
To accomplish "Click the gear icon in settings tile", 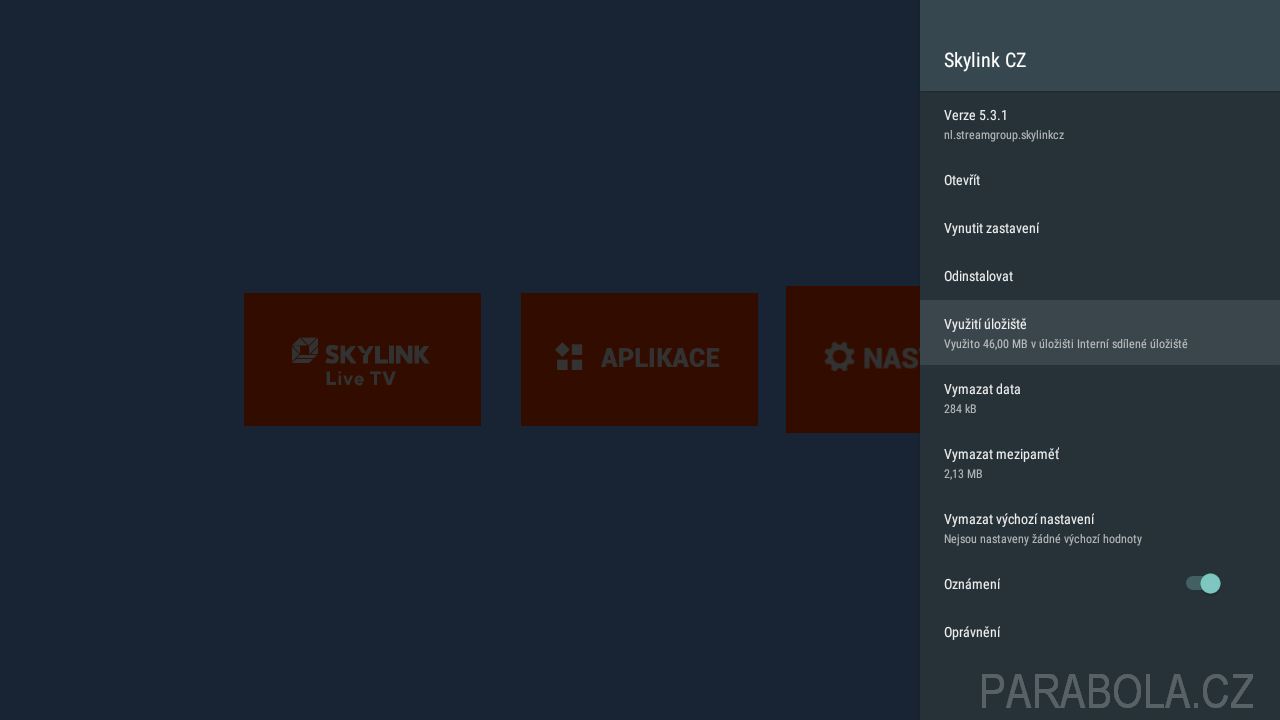I will click(x=840, y=357).
